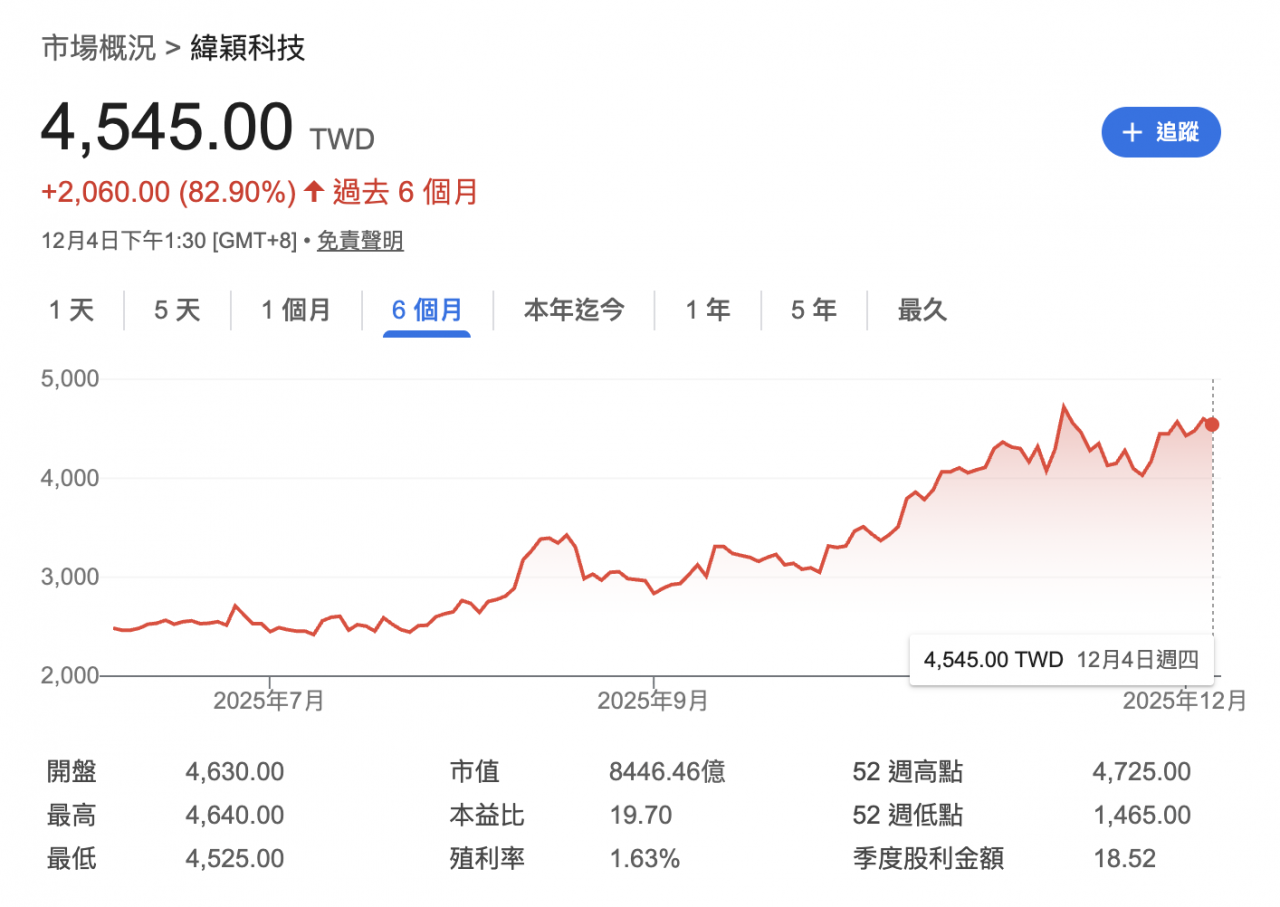1280x907 pixels.
Task: Click the breadcrumb chevron after 市場概況
Action: pos(173,48)
